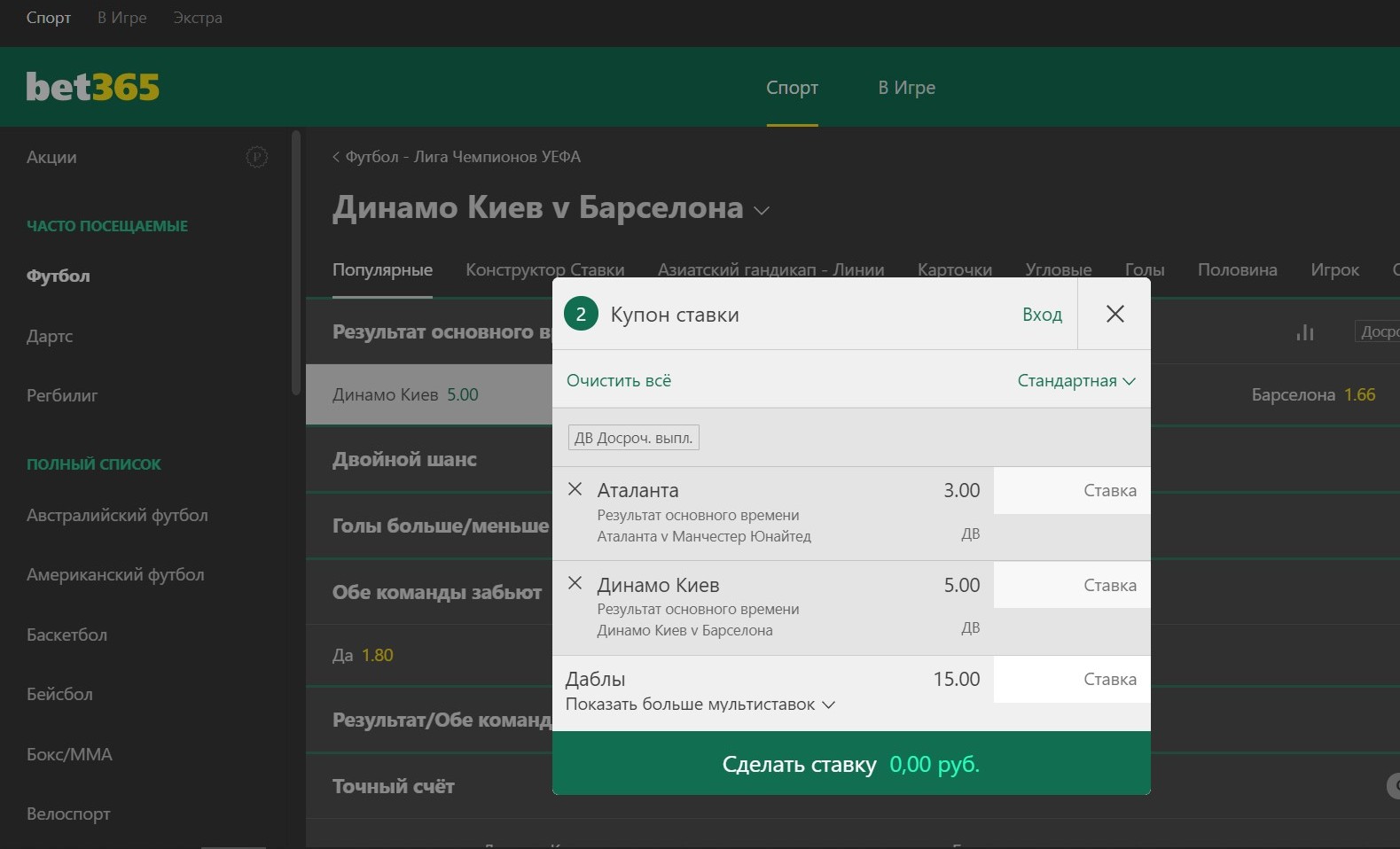This screenshot has width=1400, height=849.
Task: Remove Динамо Киев selection from bet slip
Action: pos(575,583)
